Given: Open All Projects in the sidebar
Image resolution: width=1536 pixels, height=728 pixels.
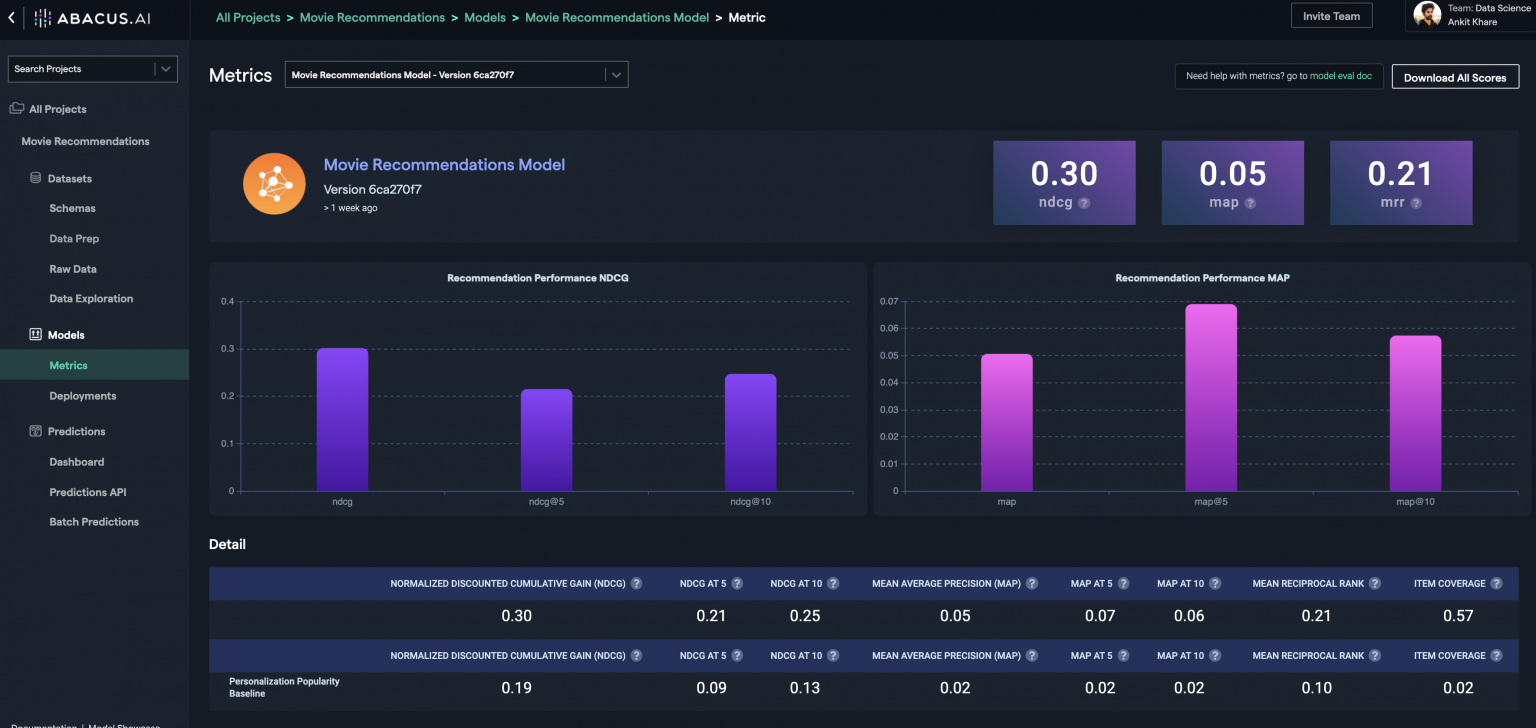Looking at the screenshot, I should [57, 109].
